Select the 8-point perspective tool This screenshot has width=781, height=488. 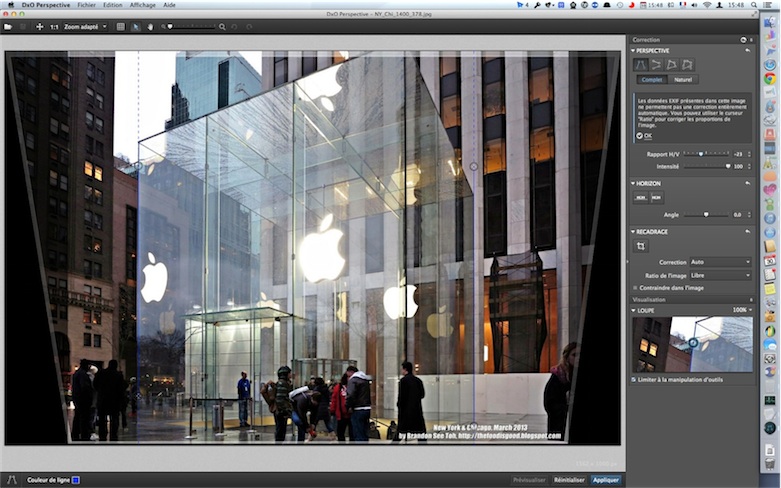(687, 65)
